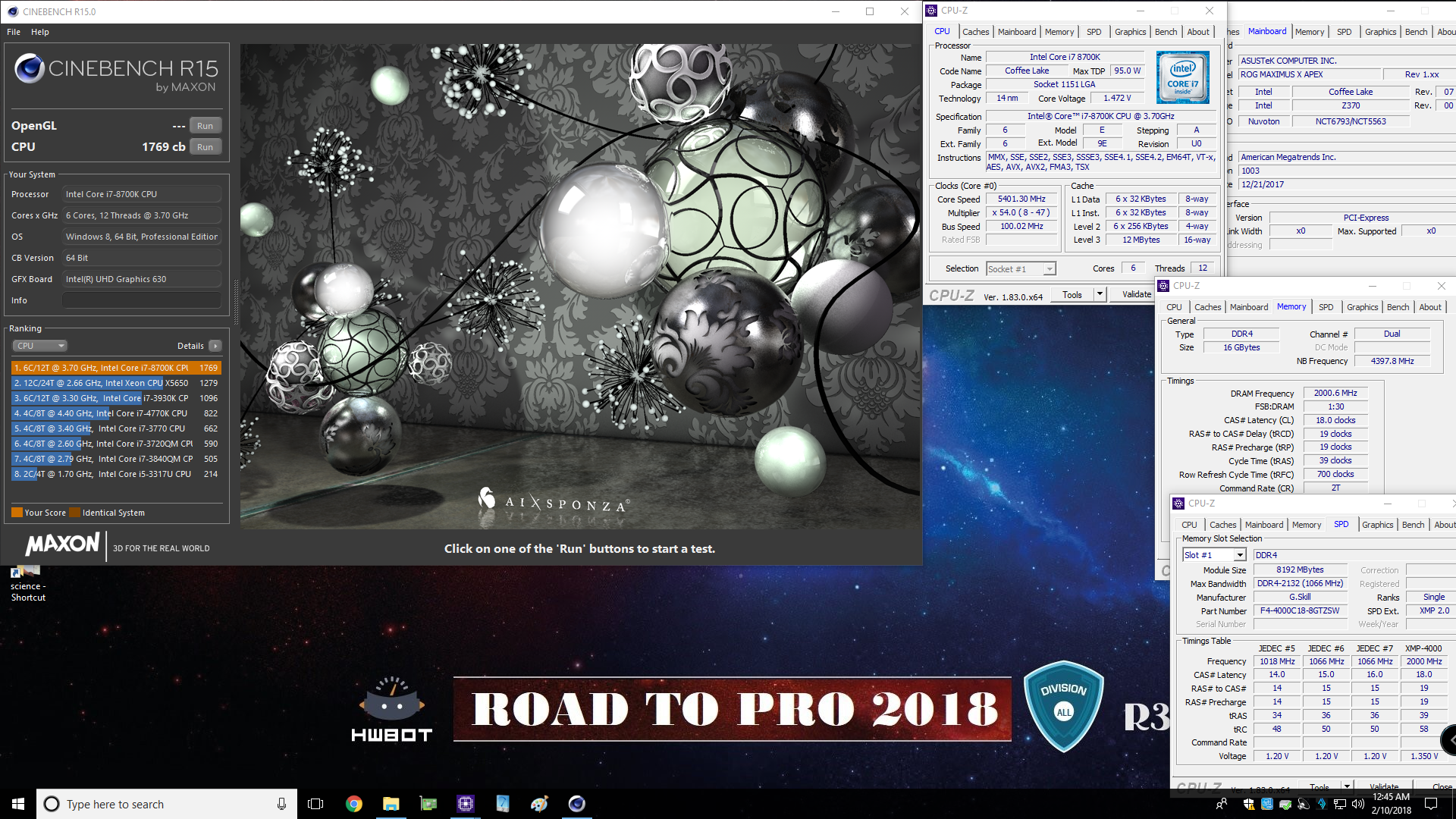This screenshot has height=819, width=1456.
Task: Select ranking row 7 Core i7-3840QM
Action: [x=116, y=459]
